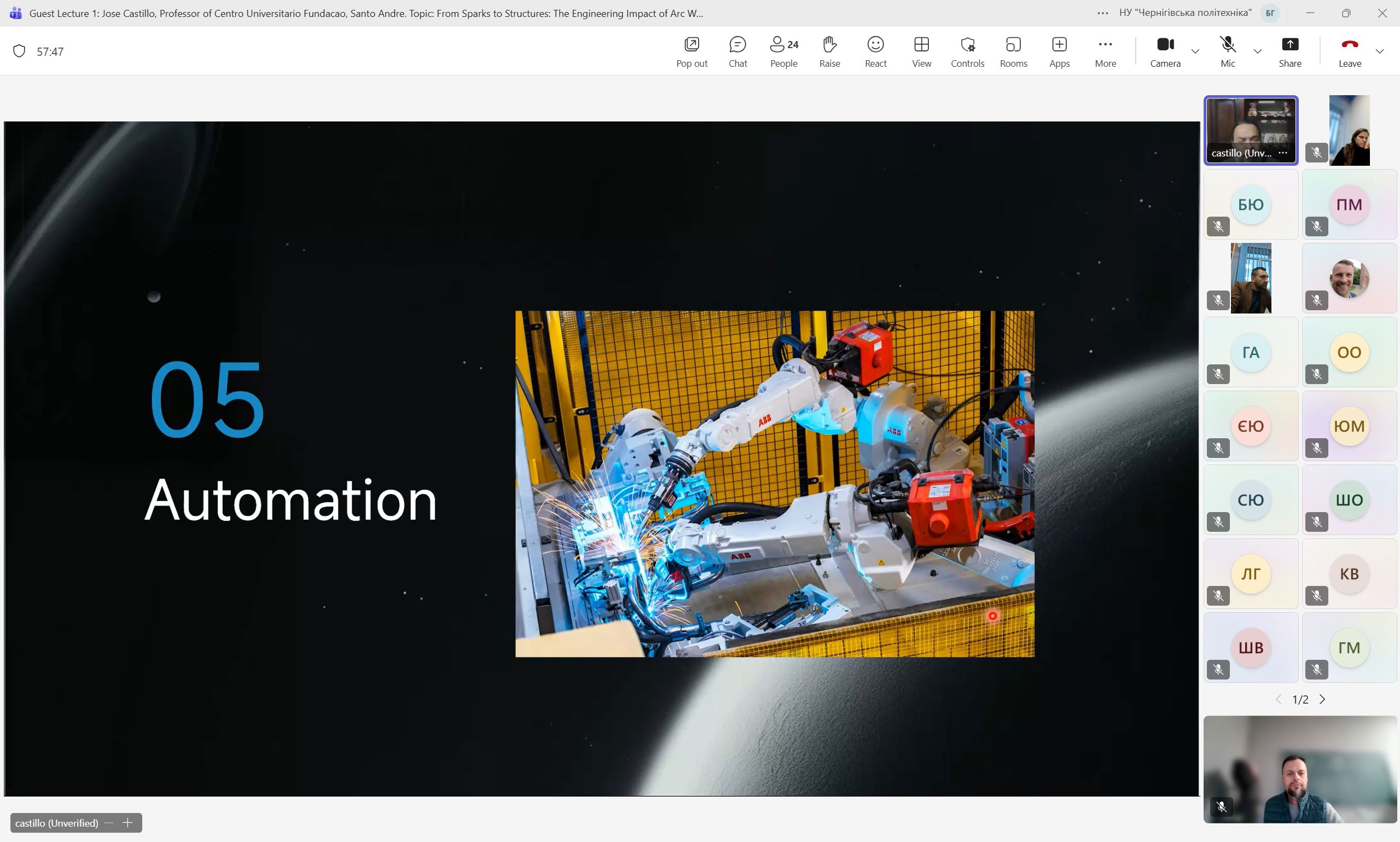Open the Pop out view
The width and height of the screenshot is (1400, 842).
(692, 51)
